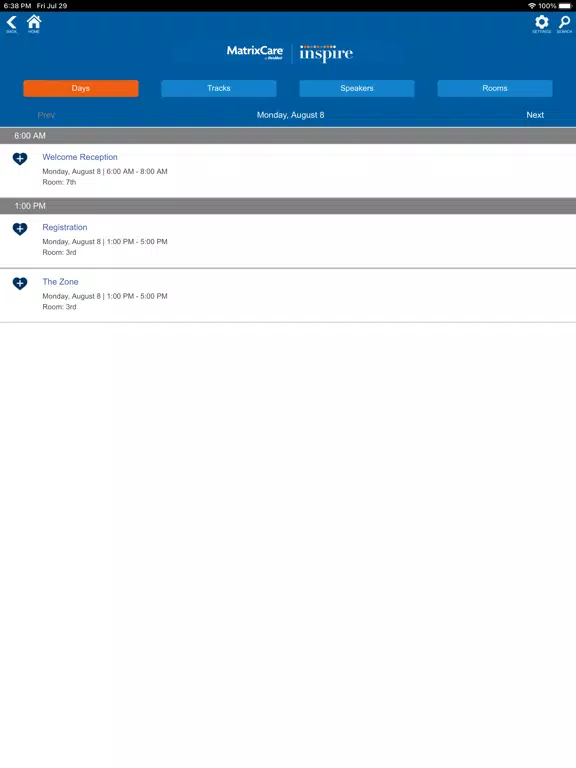
Task: Click The Zone's time 1:00 PM - 5:00 PM
Action: [x=137, y=296]
